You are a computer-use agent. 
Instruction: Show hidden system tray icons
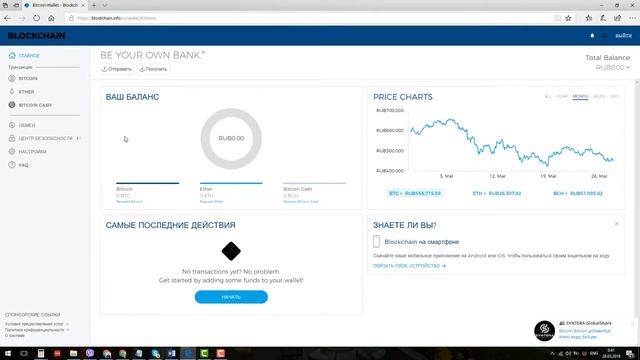552,353
